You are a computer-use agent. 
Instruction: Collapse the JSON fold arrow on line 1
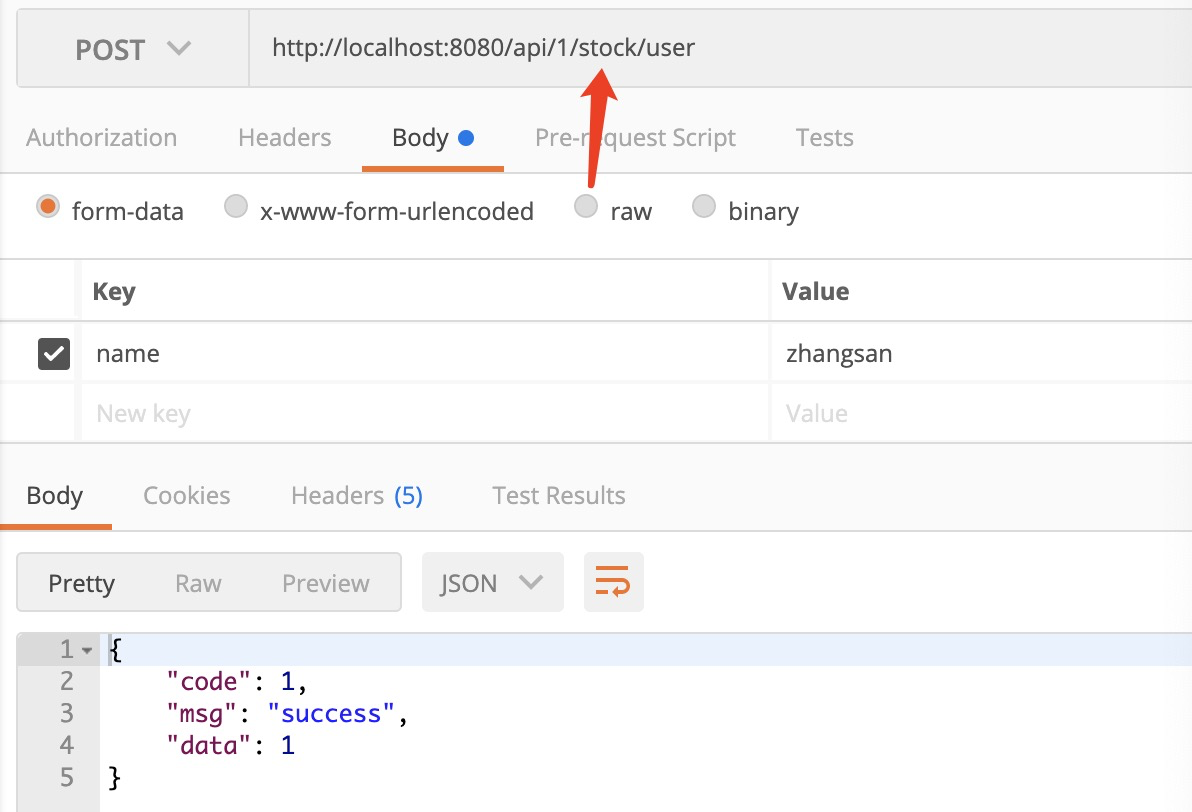(x=88, y=650)
